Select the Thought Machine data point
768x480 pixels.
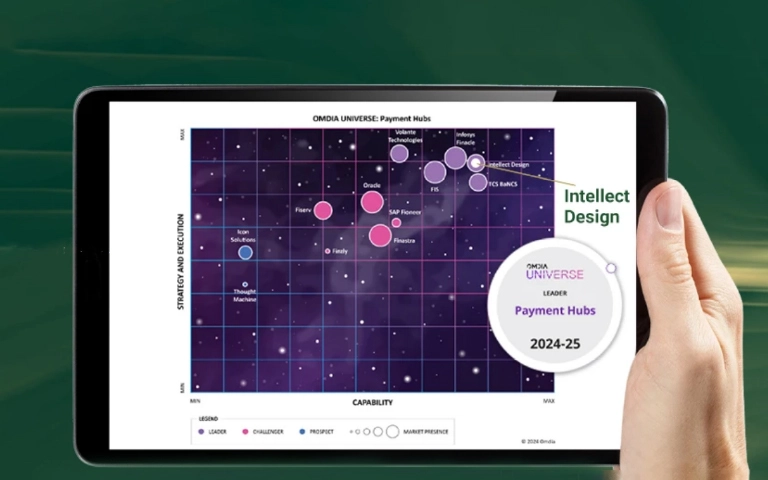click(245, 284)
